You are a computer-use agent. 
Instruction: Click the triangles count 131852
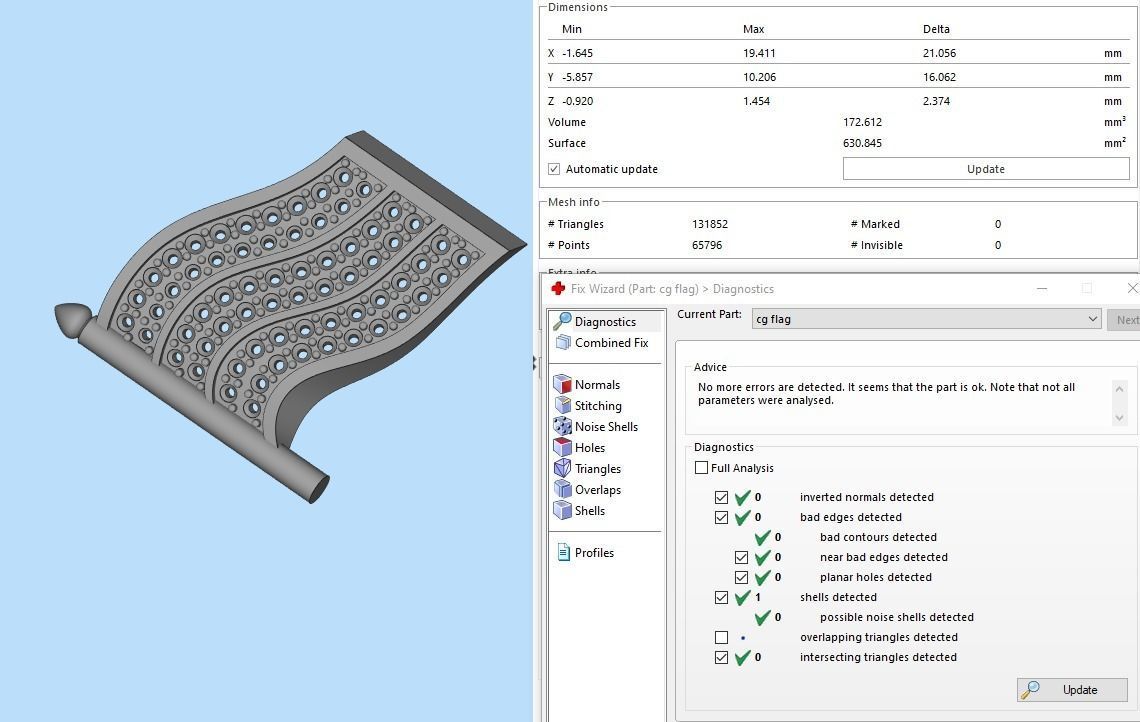710,224
